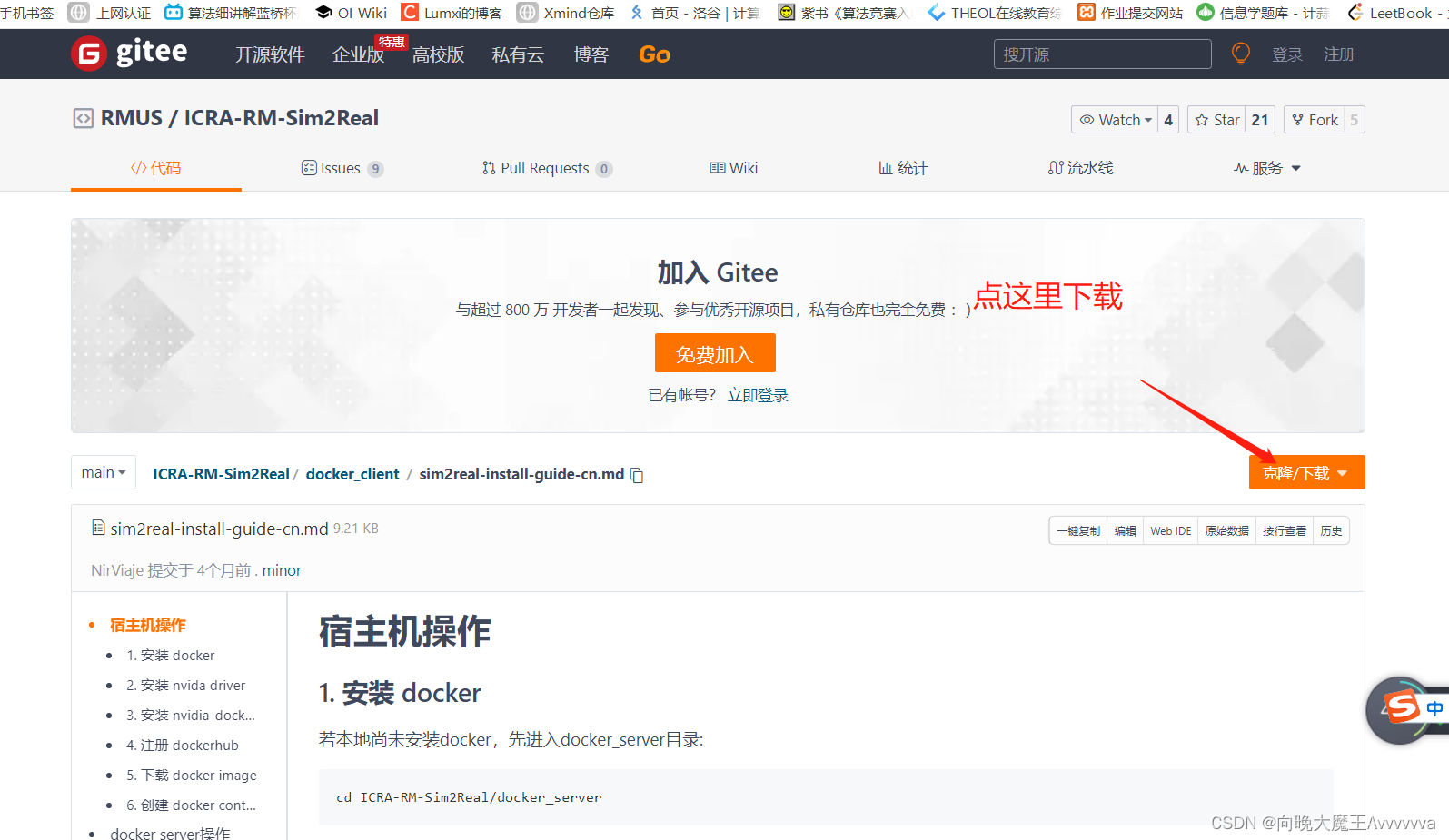1449x840 pixels.
Task: Open 信息学题库 bookmark
Action: tap(1263, 13)
